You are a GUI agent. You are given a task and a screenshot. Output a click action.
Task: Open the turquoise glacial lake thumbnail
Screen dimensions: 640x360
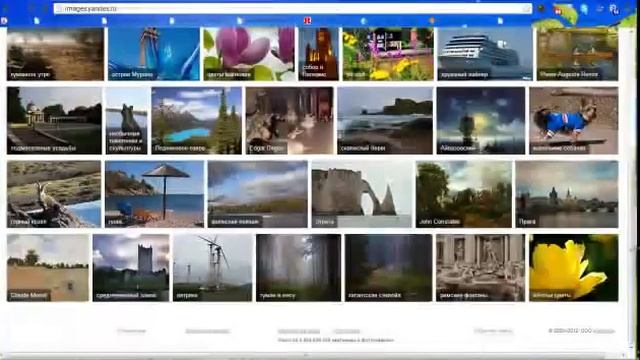[x=196, y=120]
